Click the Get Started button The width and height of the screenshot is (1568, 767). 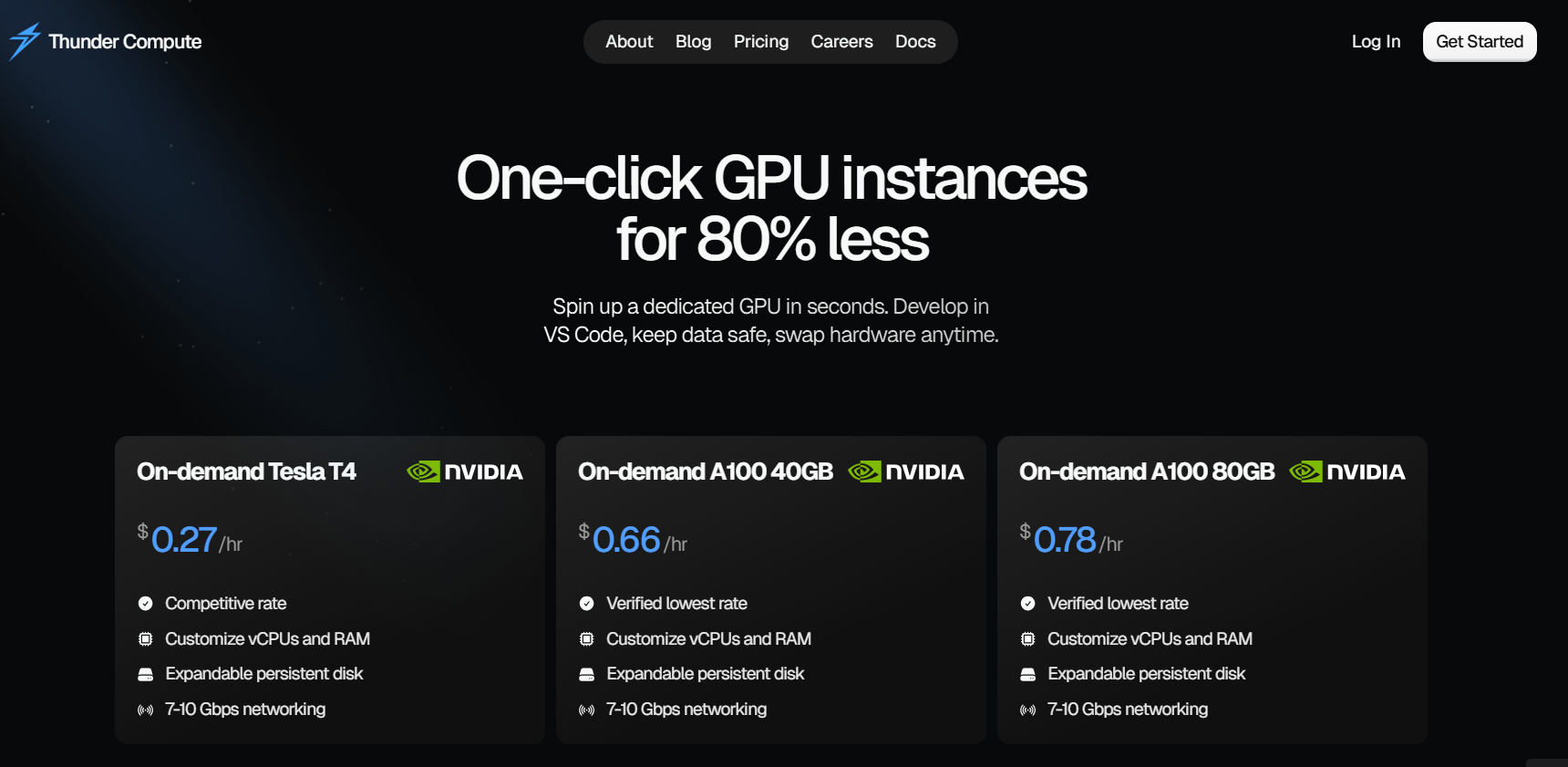[x=1480, y=41]
